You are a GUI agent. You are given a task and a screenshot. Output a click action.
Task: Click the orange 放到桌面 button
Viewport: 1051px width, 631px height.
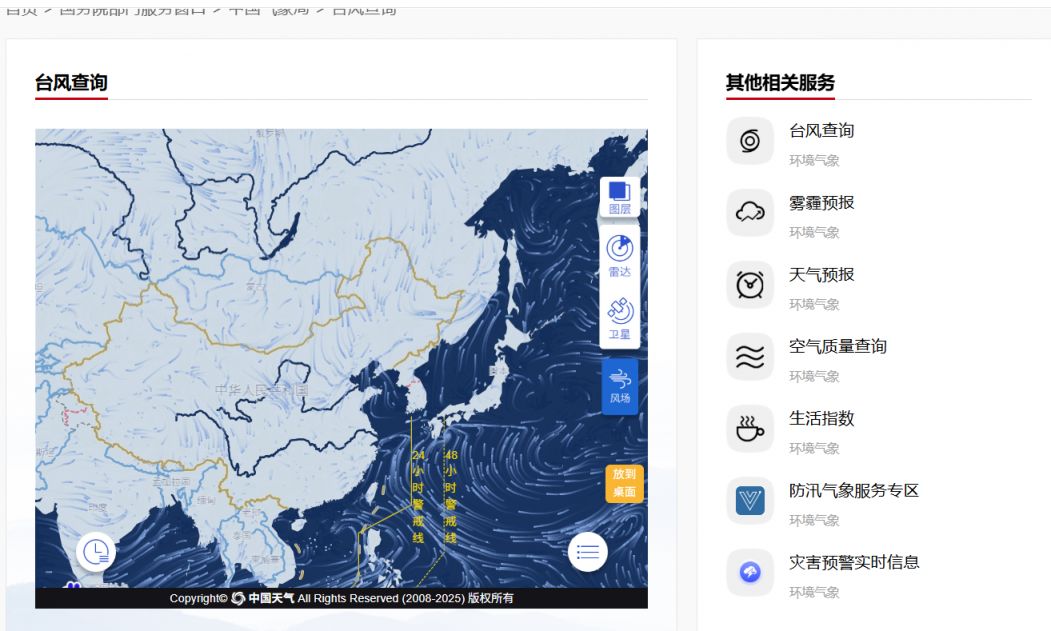pyautogui.click(x=624, y=484)
